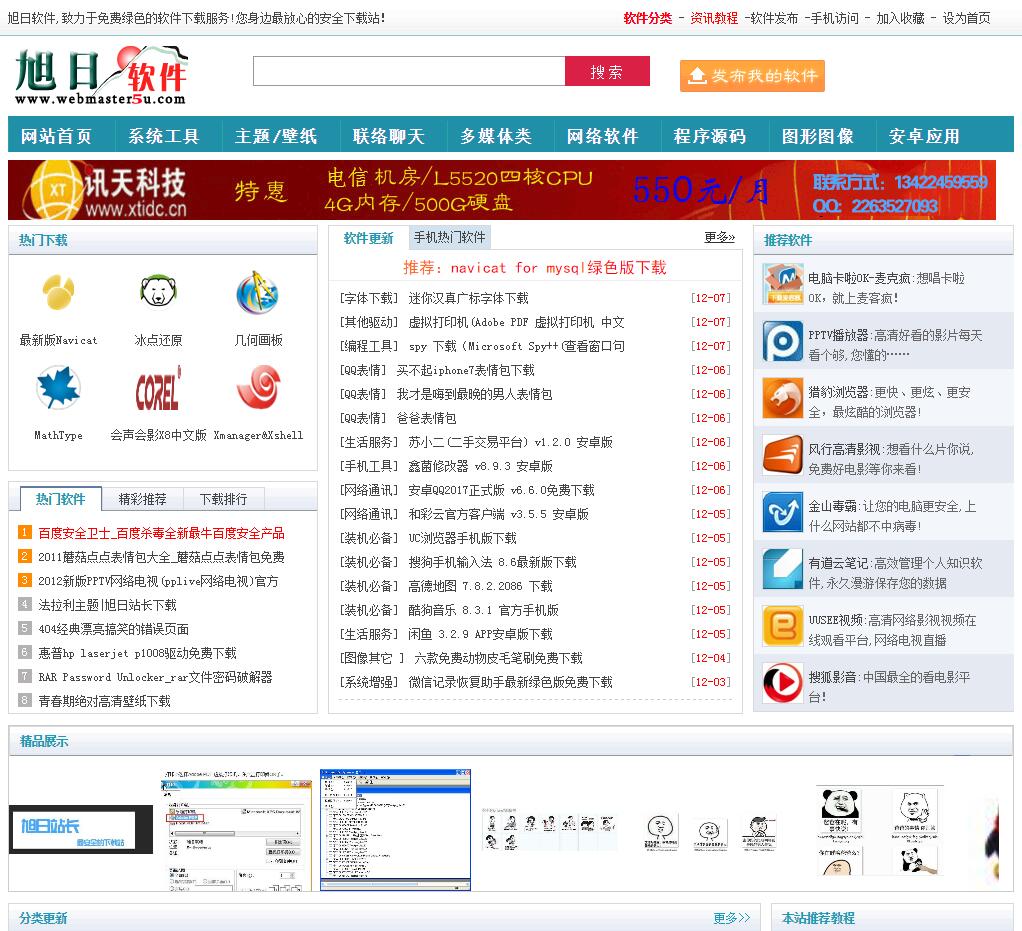Switch to the 下载排行 tab
1022x931 pixels.
(224, 499)
